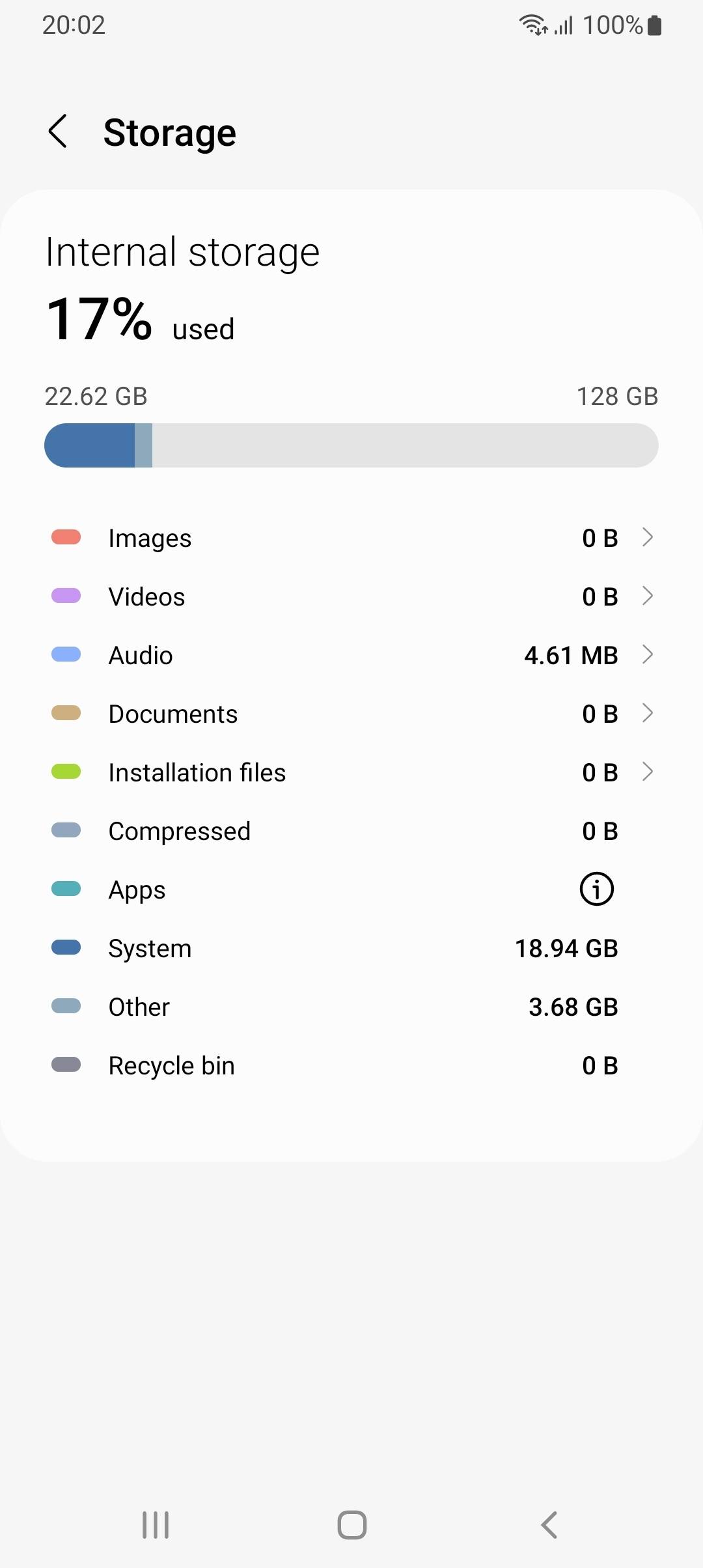Screen dimensions: 703x1568
Task: Tap the Wi-Fi signal status icon
Action: pyautogui.click(x=532, y=25)
